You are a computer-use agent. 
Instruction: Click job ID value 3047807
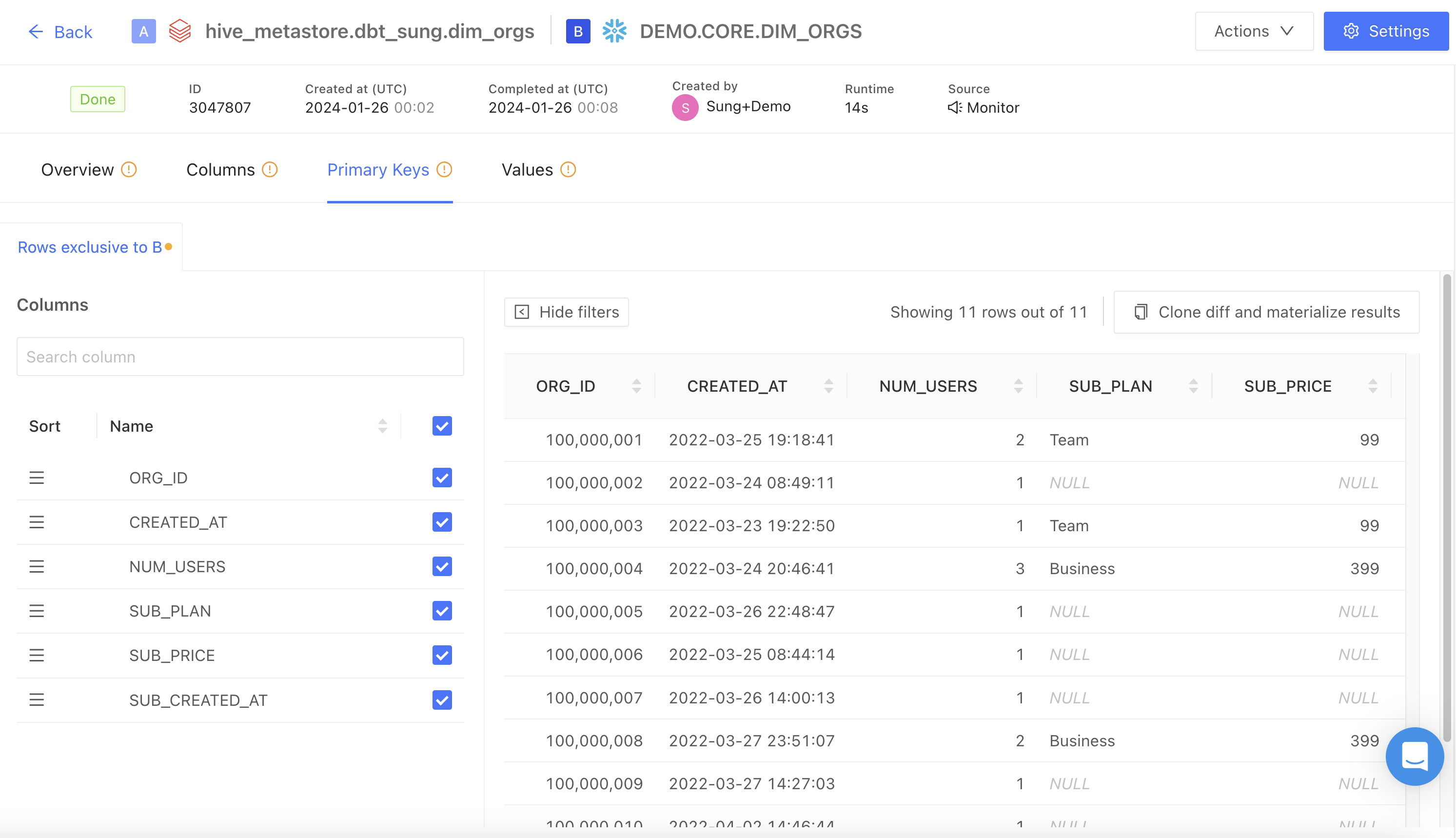[220, 108]
